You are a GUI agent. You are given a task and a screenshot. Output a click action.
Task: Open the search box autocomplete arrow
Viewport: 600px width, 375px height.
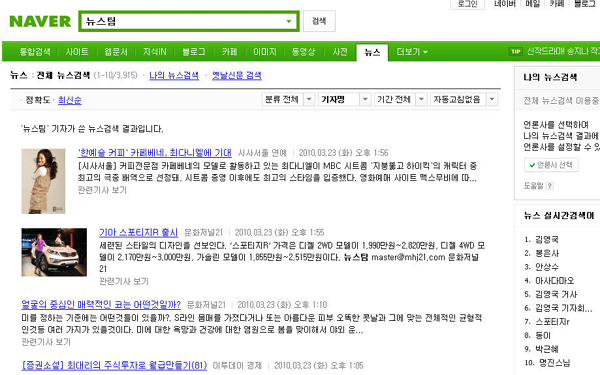289,21
